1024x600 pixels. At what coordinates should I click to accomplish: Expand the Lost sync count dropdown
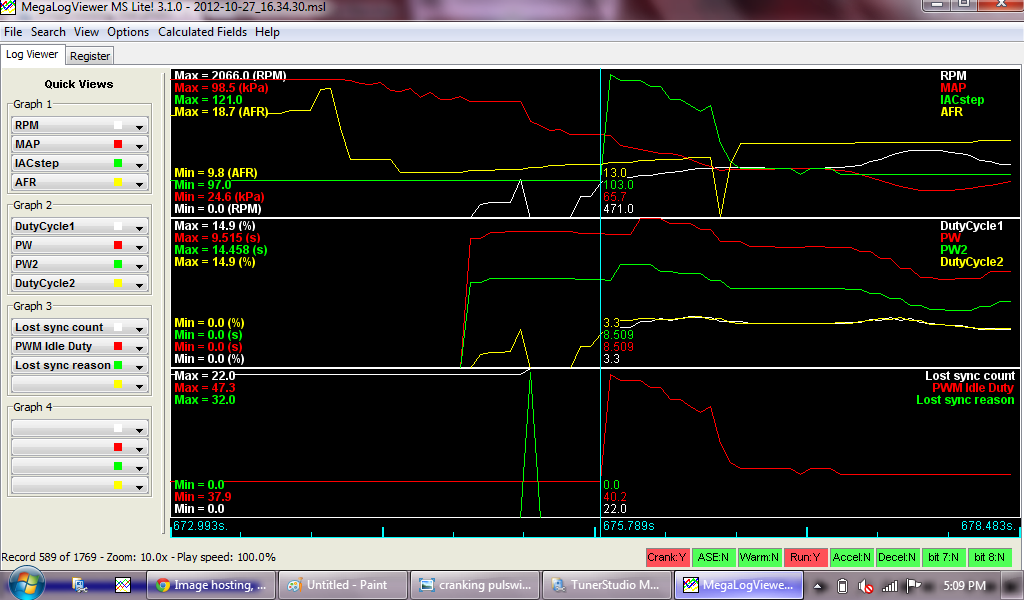point(139,328)
